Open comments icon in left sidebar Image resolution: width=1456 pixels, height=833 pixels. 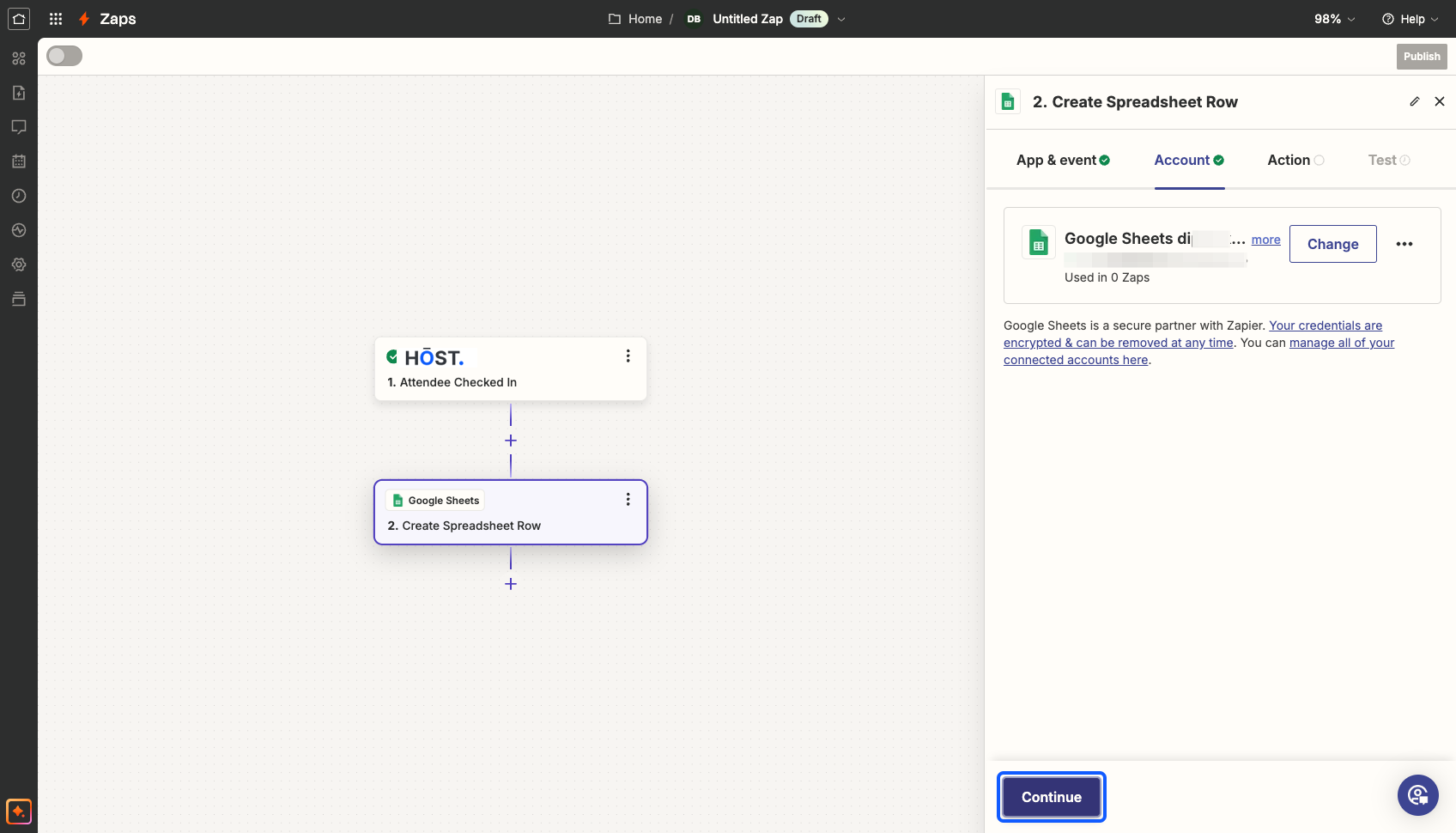(19, 127)
